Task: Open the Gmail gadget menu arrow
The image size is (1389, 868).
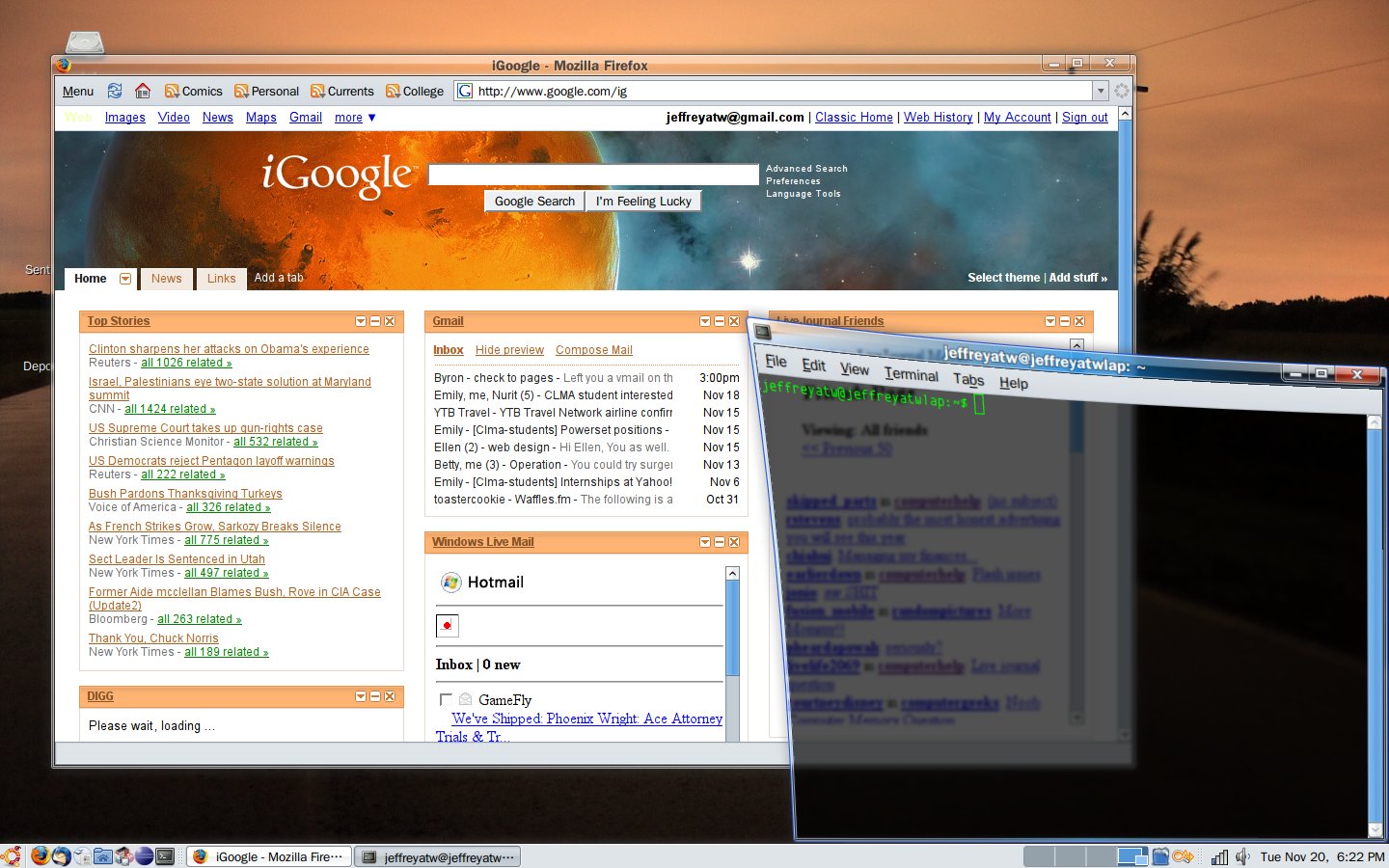Action: click(x=705, y=321)
